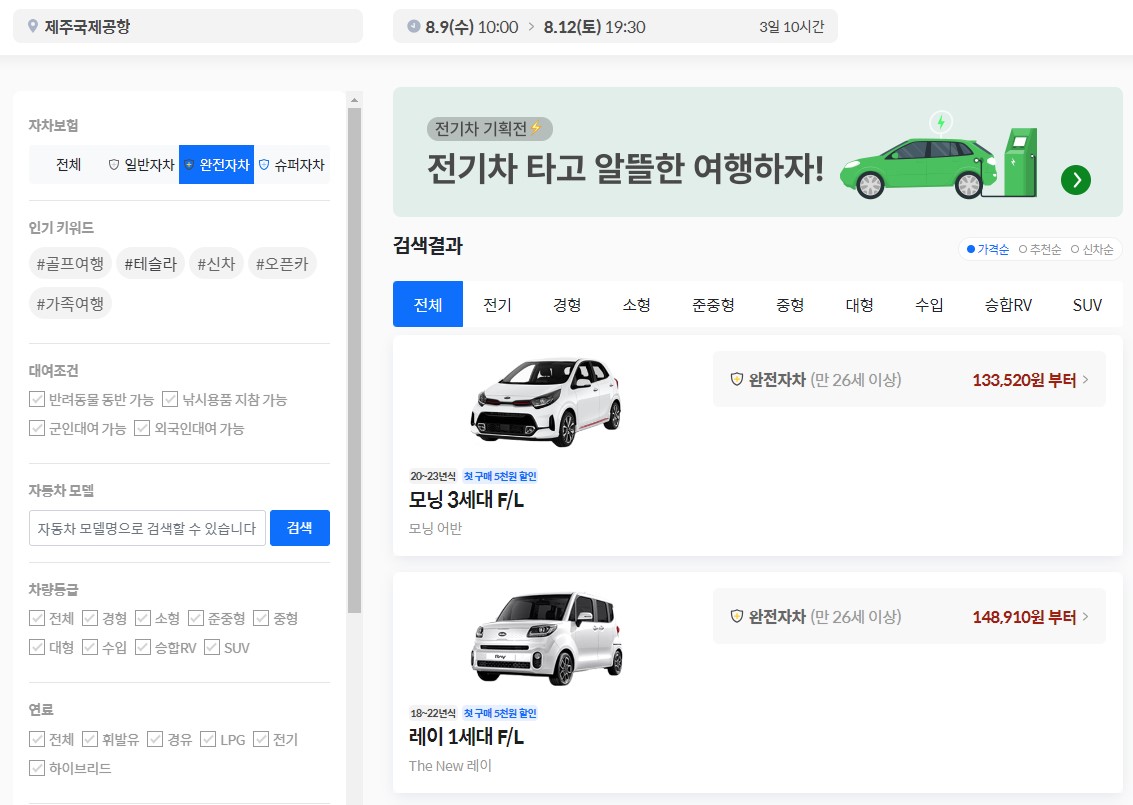Toggle 휘발유 fuel checkbox
Image resolution: width=1133 pixels, height=805 pixels.
pos(90,739)
